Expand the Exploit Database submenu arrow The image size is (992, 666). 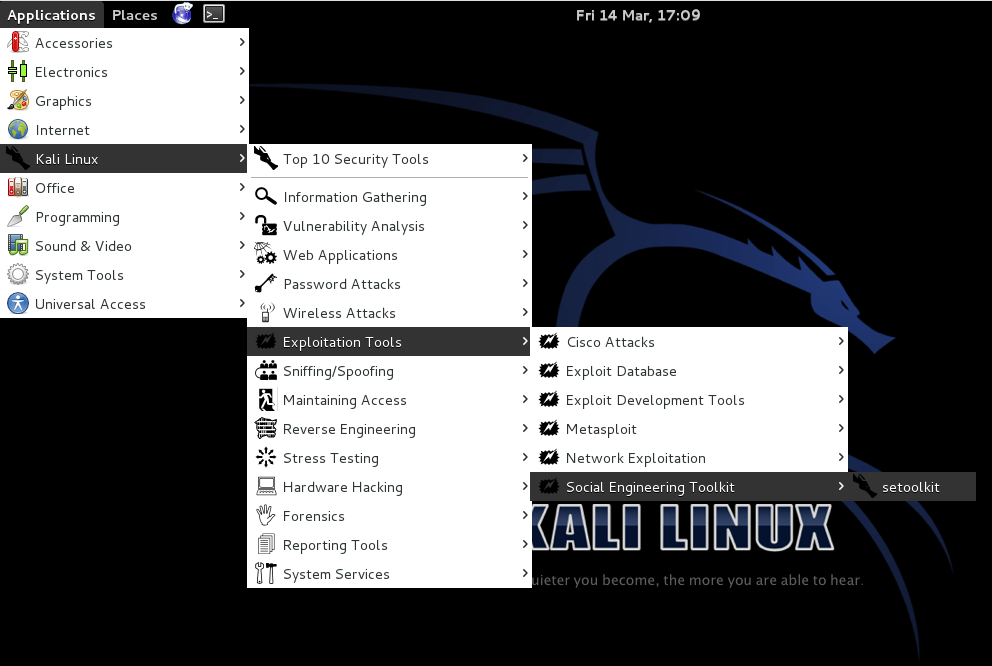click(x=841, y=370)
